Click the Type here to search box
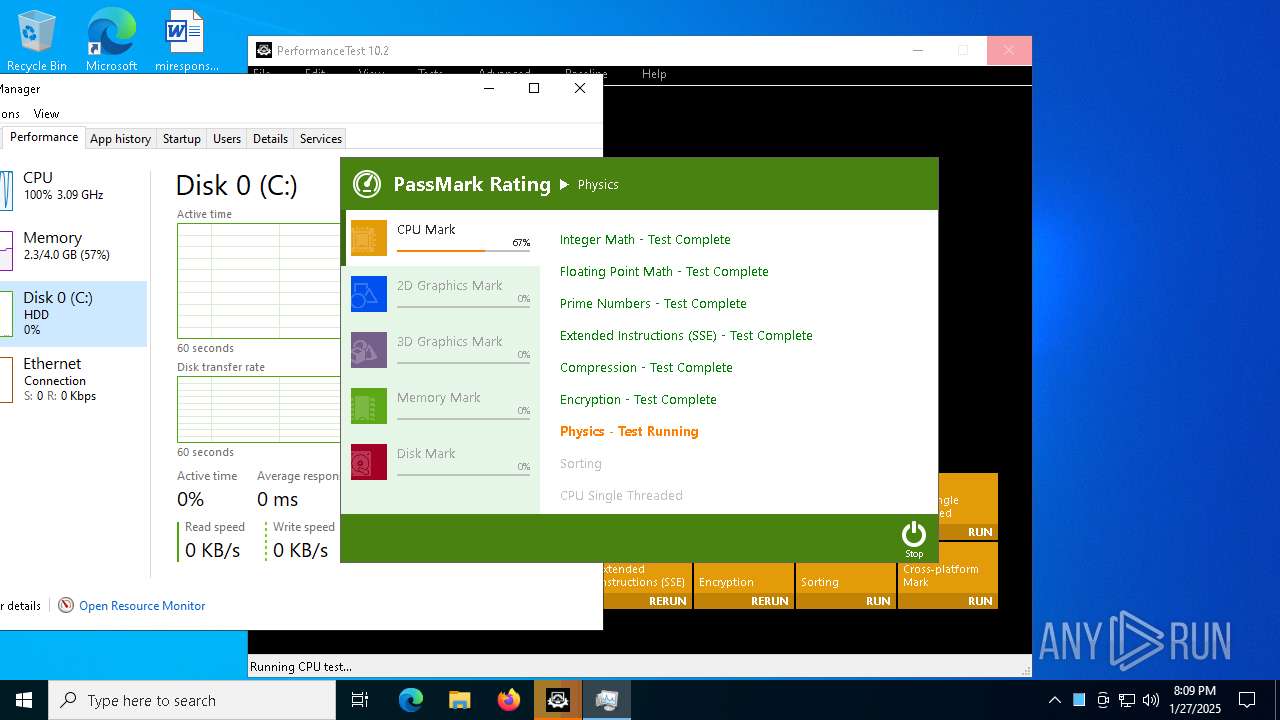This screenshot has width=1280, height=720. (192, 700)
